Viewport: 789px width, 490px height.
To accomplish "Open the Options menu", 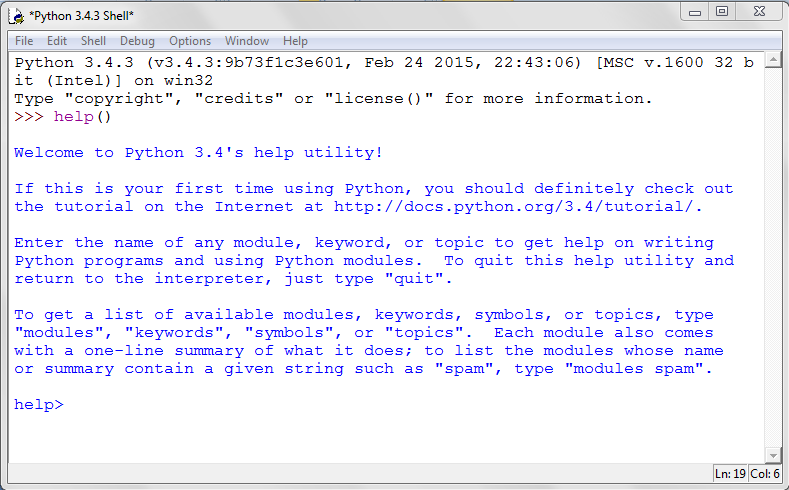I will click(190, 41).
